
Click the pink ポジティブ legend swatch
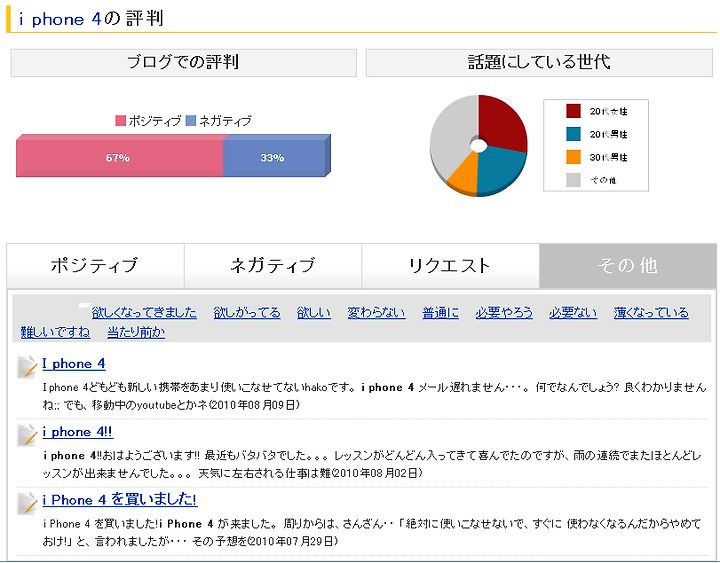pos(120,121)
